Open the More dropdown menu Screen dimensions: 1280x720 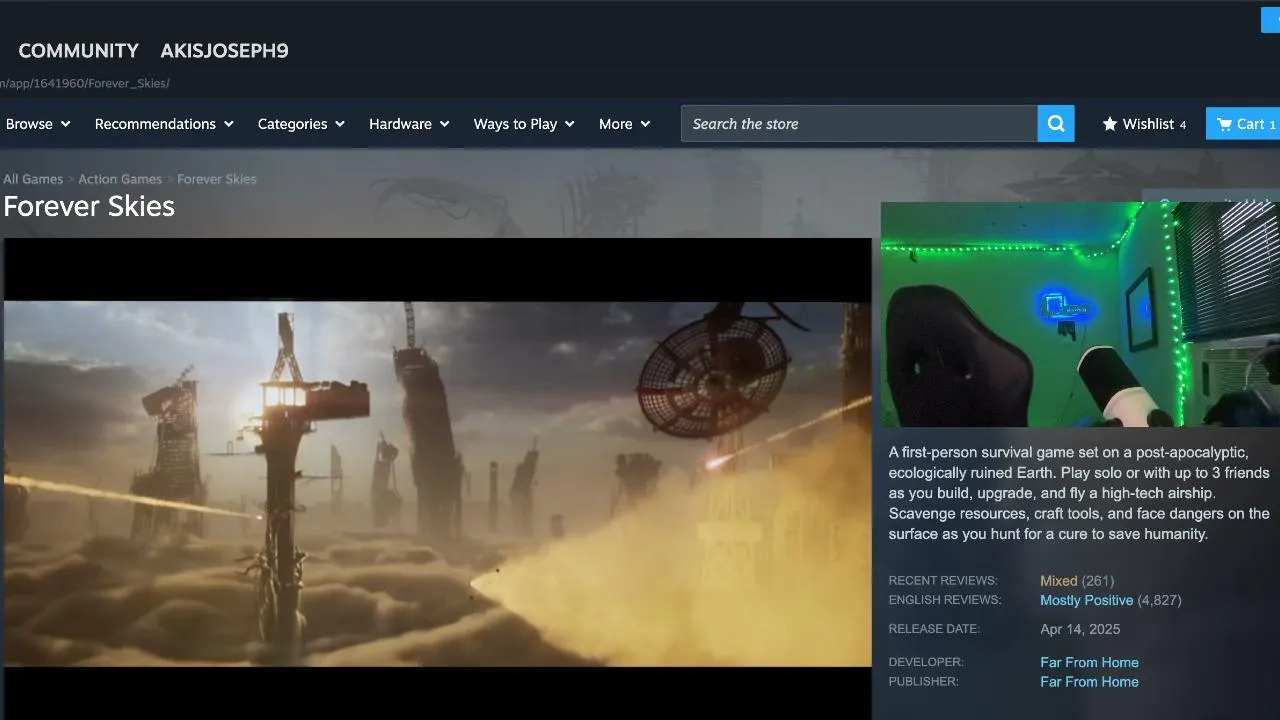[x=625, y=124]
